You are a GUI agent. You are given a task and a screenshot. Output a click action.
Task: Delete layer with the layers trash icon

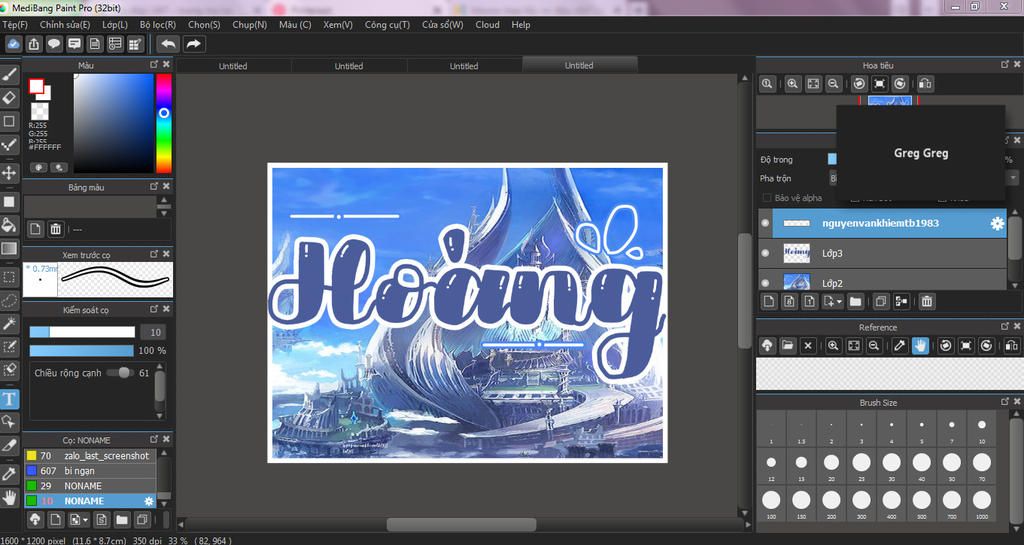click(x=927, y=301)
